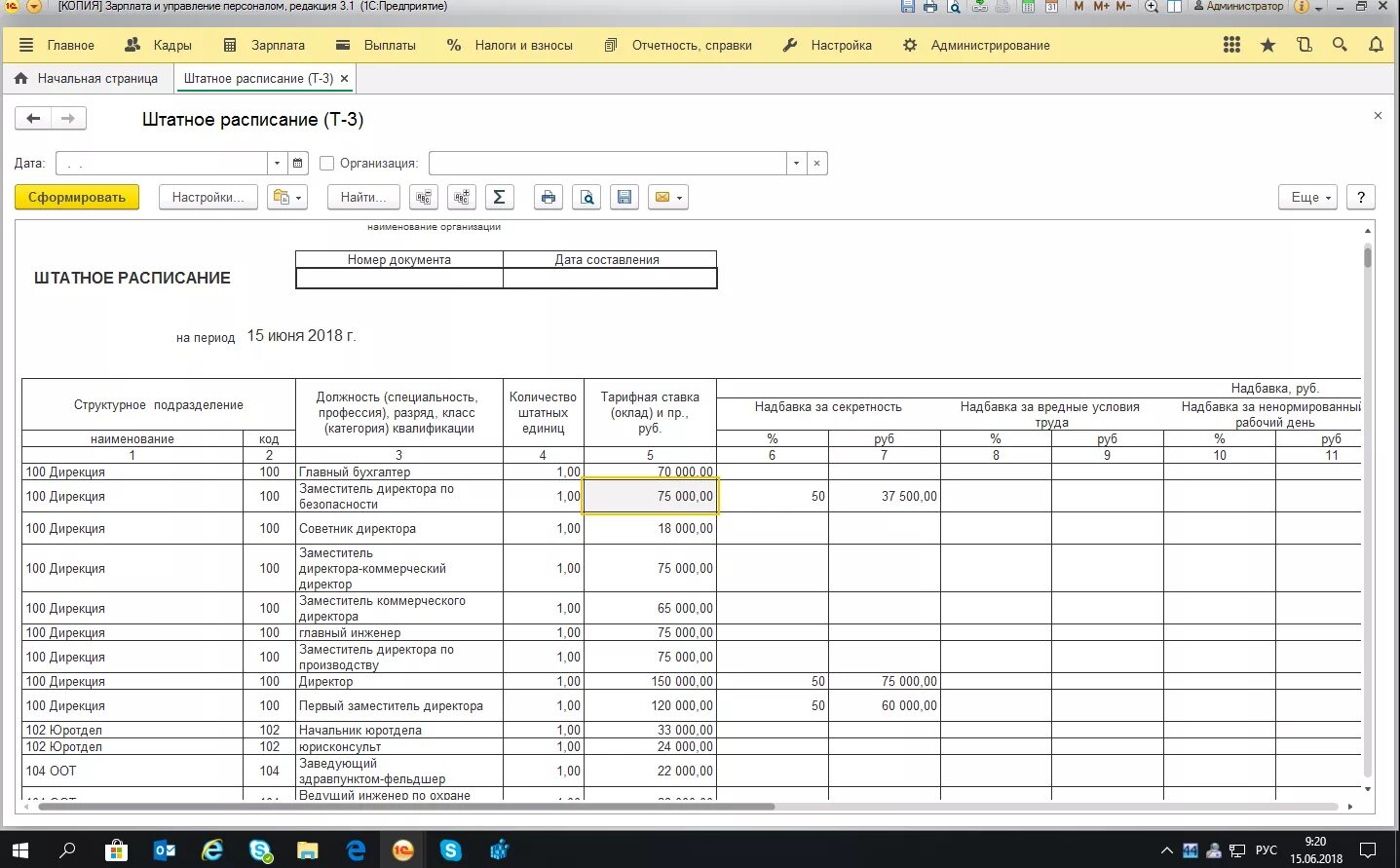The image size is (1400, 868).
Task: Open File Explorer from the taskbar
Action: [307, 849]
